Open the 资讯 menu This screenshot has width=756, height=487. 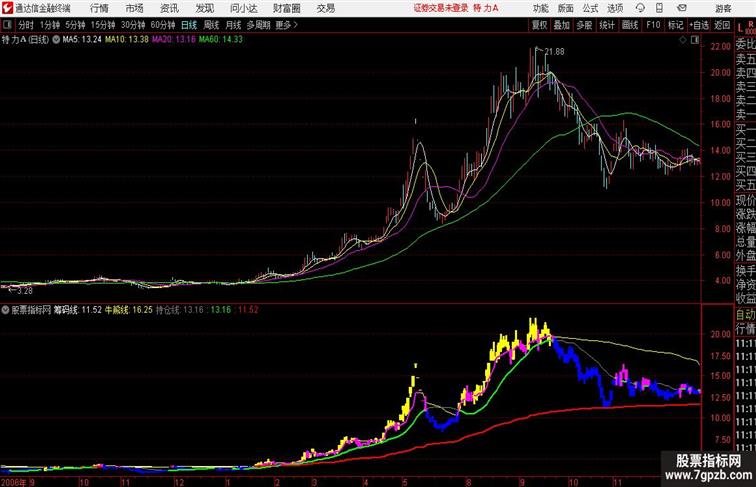[x=169, y=8]
